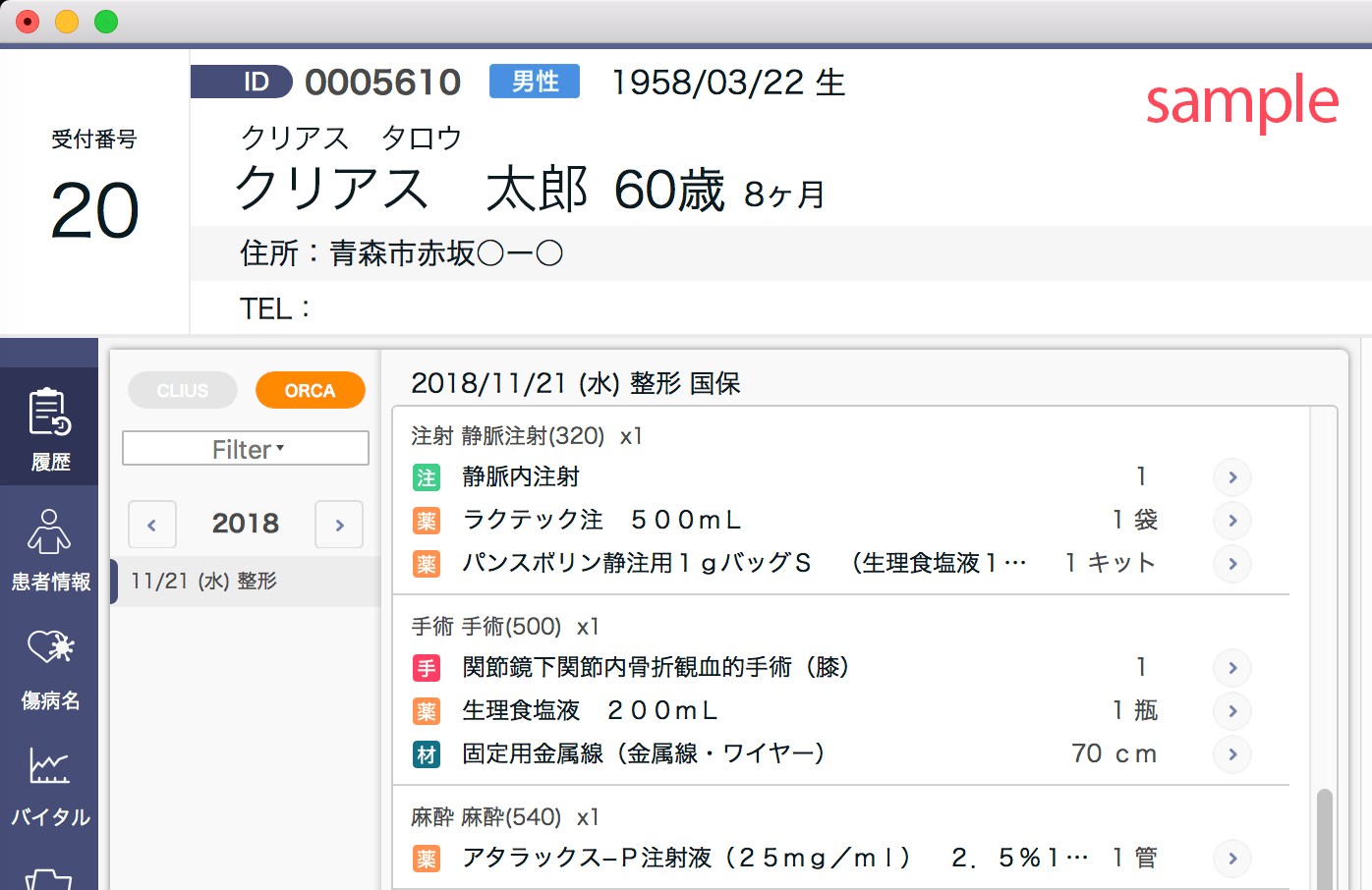Switch to ORCA data source
Viewport: 1372px width, 890px height.
[310, 390]
